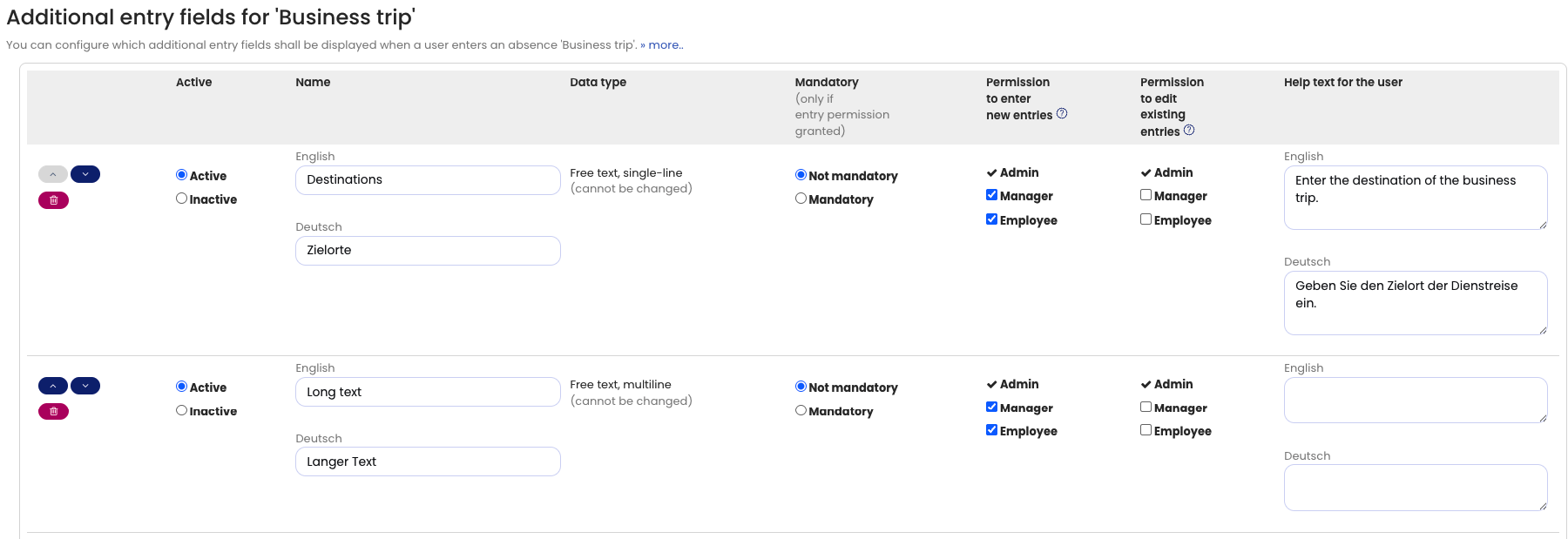
Task: Open help icon for new entries permission
Action: pyautogui.click(x=1062, y=114)
